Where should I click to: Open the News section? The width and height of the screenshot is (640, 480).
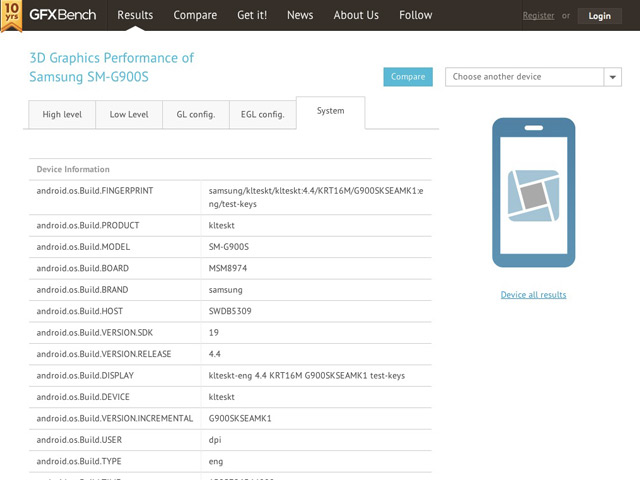point(300,15)
